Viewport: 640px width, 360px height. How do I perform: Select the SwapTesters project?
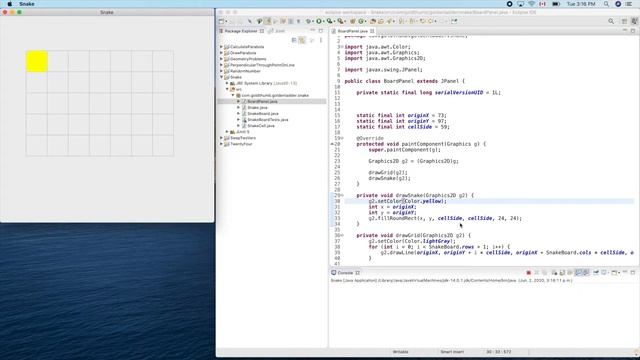pyautogui.click(x=243, y=138)
